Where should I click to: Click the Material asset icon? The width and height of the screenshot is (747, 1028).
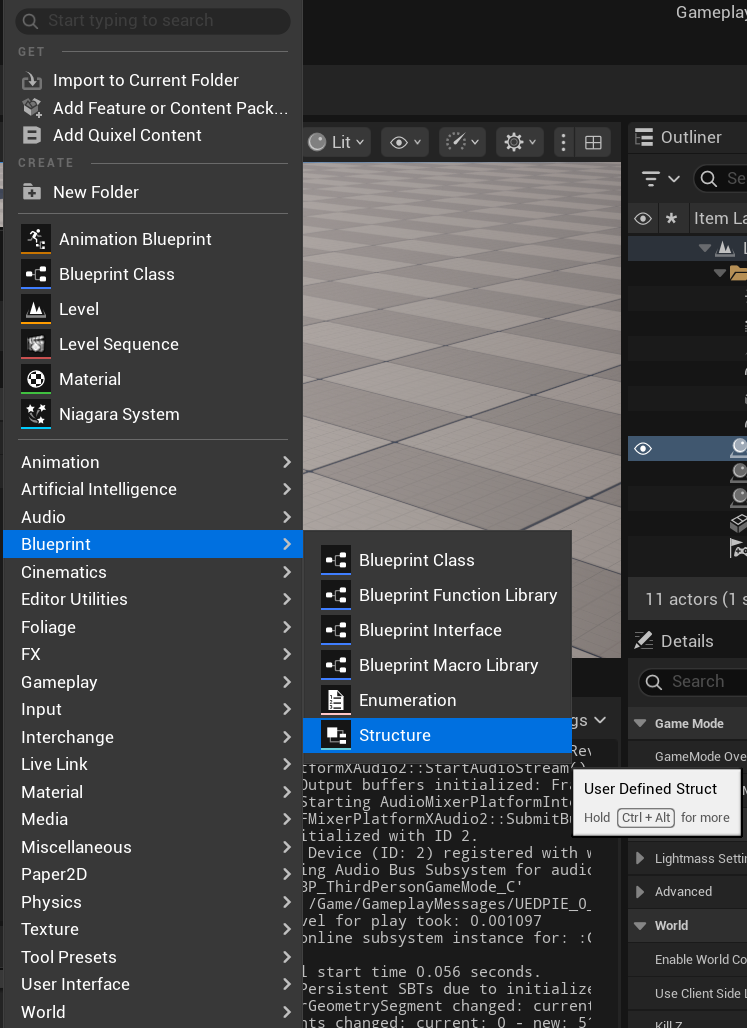[36, 379]
